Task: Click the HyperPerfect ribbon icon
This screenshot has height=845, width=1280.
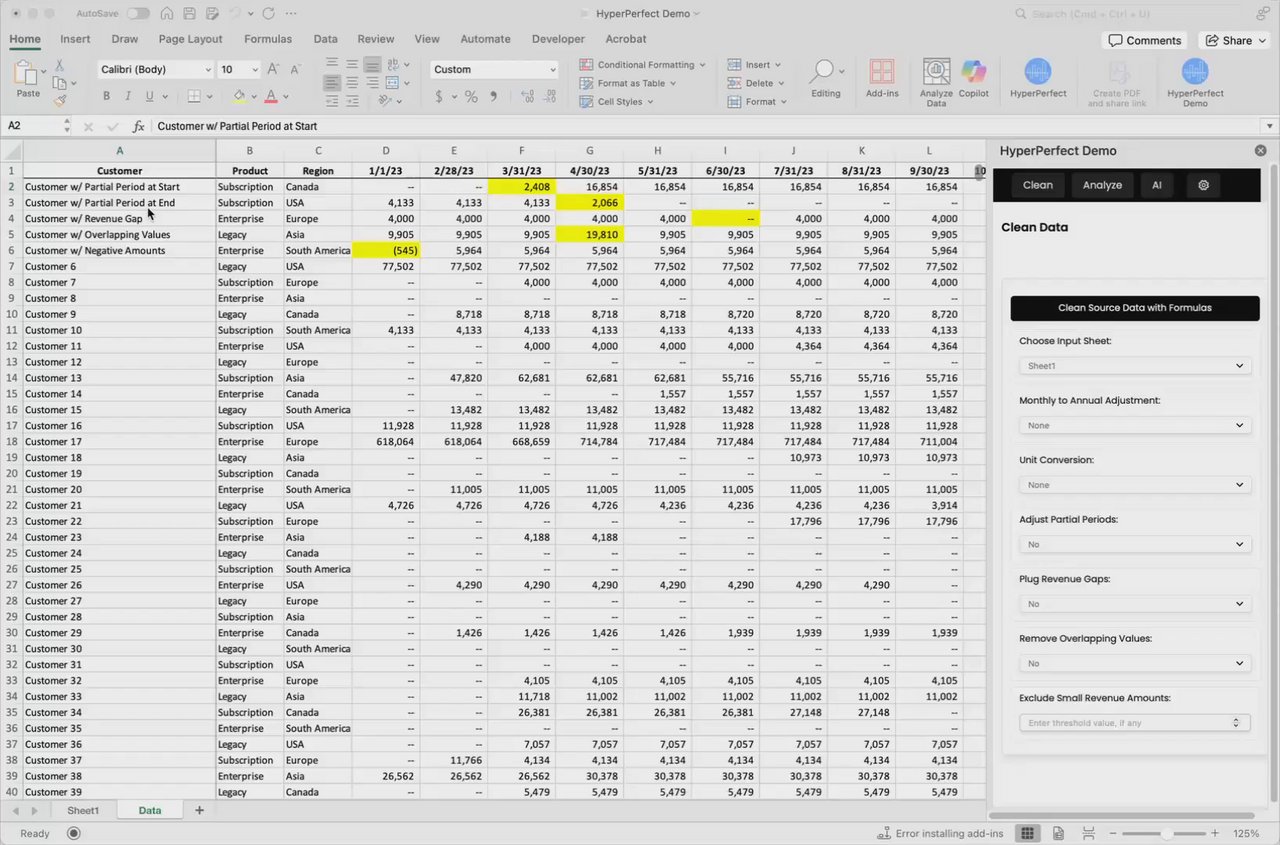Action: pyautogui.click(x=1038, y=79)
